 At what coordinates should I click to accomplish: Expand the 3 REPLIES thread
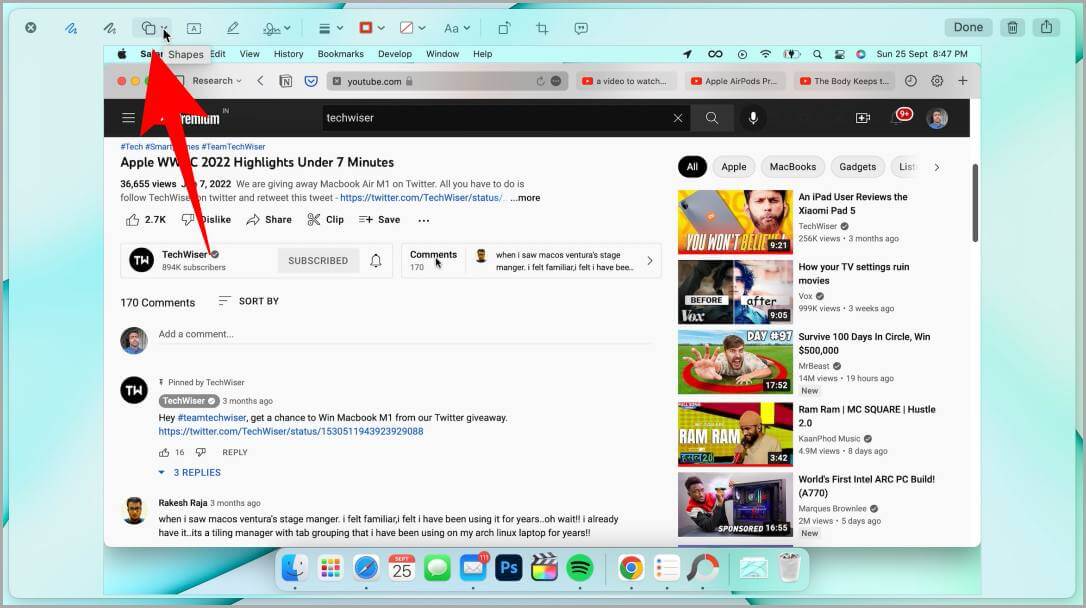(x=190, y=472)
